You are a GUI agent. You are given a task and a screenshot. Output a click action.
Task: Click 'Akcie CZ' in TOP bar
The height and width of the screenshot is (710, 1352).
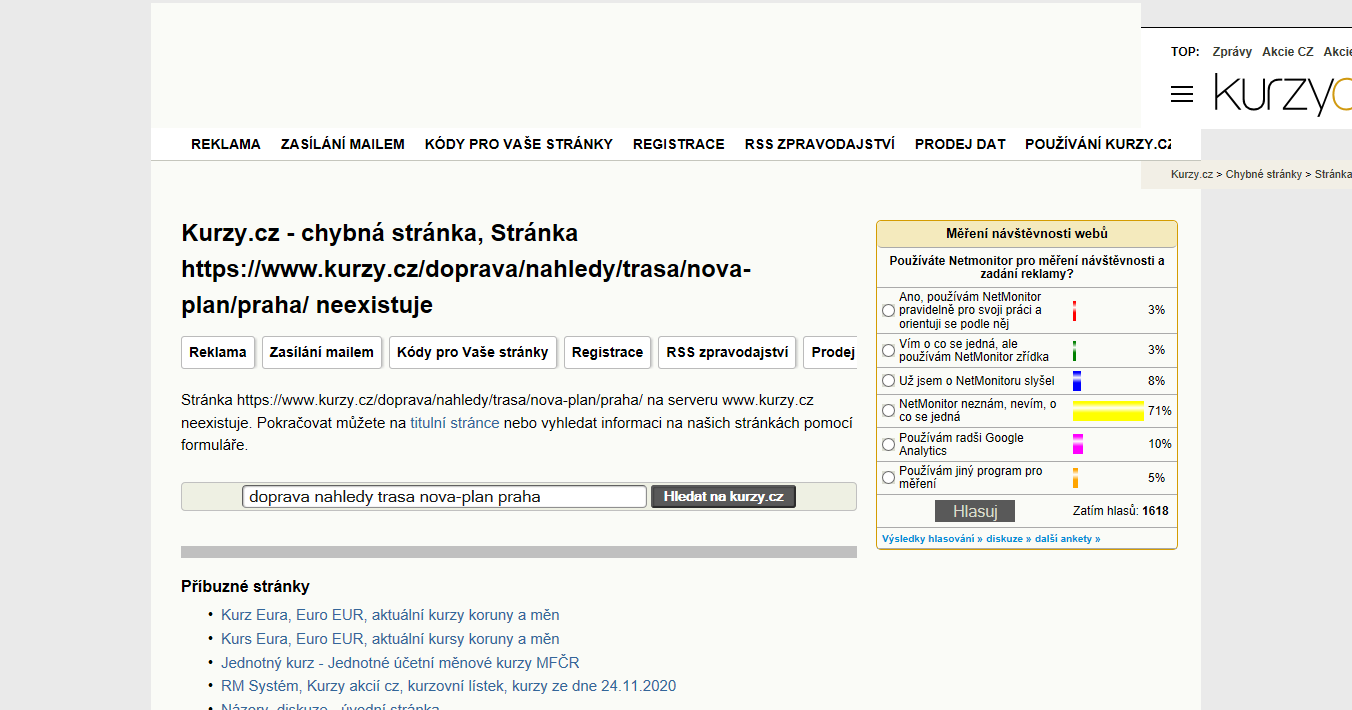pos(1288,52)
